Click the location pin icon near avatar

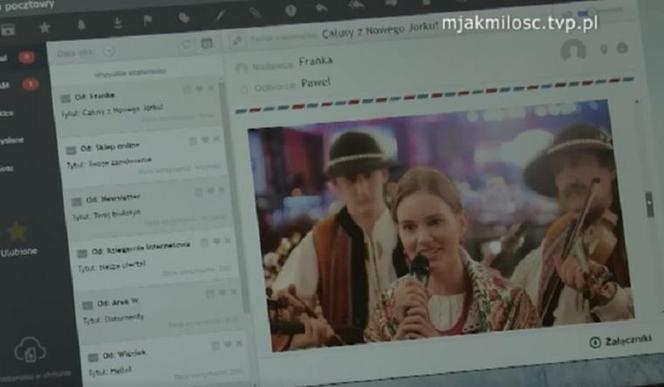click(604, 50)
